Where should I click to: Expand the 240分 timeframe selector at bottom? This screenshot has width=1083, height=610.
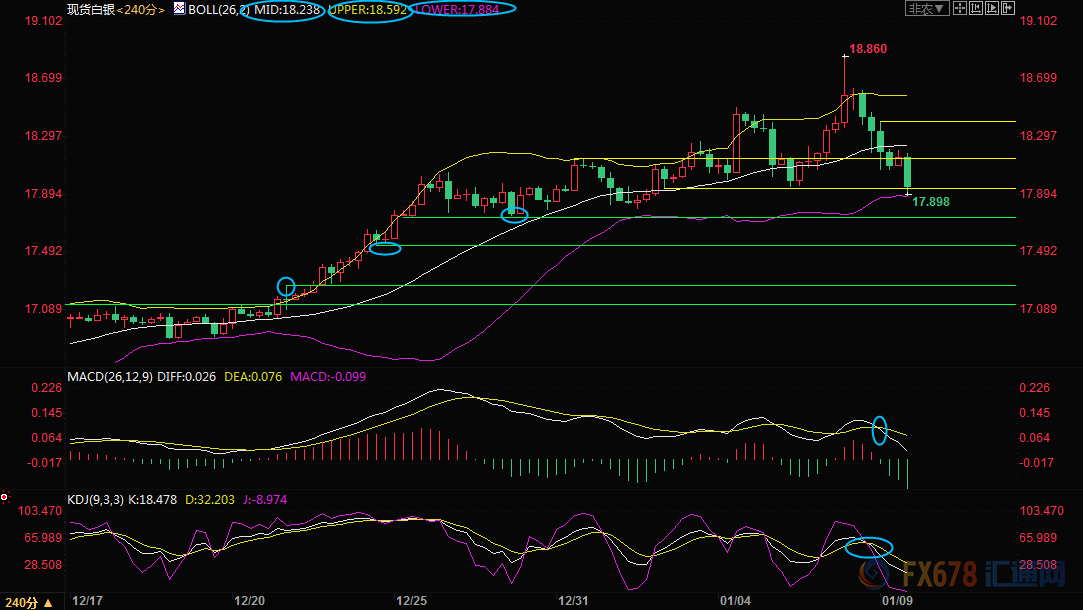pyautogui.click(x=23, y=602)
